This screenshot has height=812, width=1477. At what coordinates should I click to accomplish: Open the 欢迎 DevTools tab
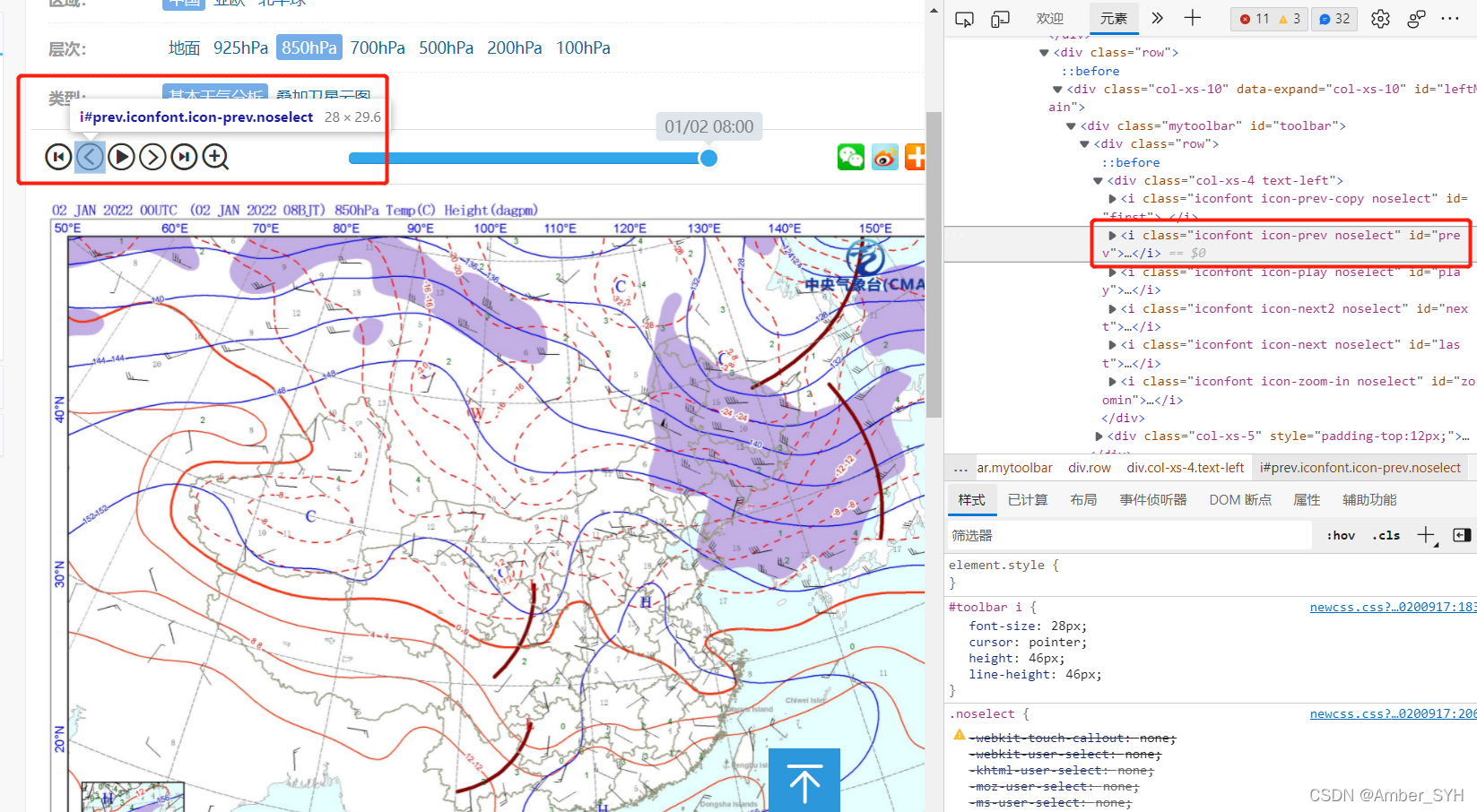click(x=1050, y=19)
